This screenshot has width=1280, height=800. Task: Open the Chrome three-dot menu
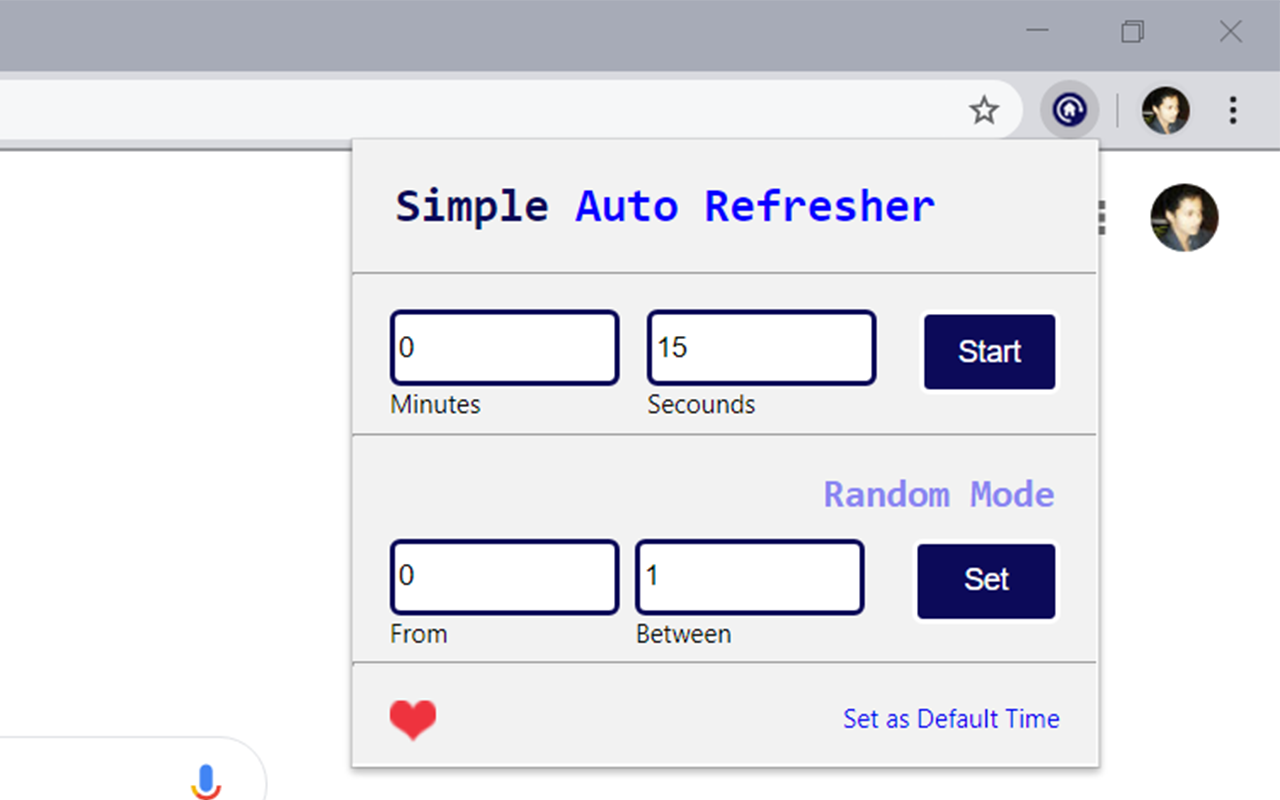1232,111
